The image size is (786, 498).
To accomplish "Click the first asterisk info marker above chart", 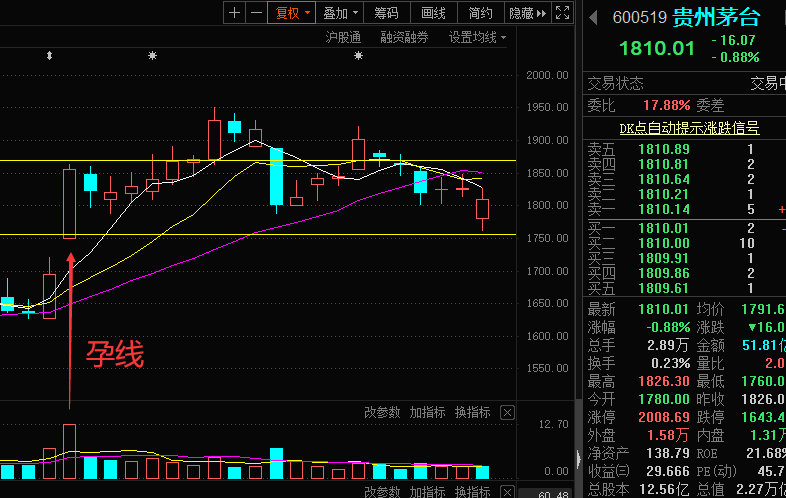I will (152, 56).
